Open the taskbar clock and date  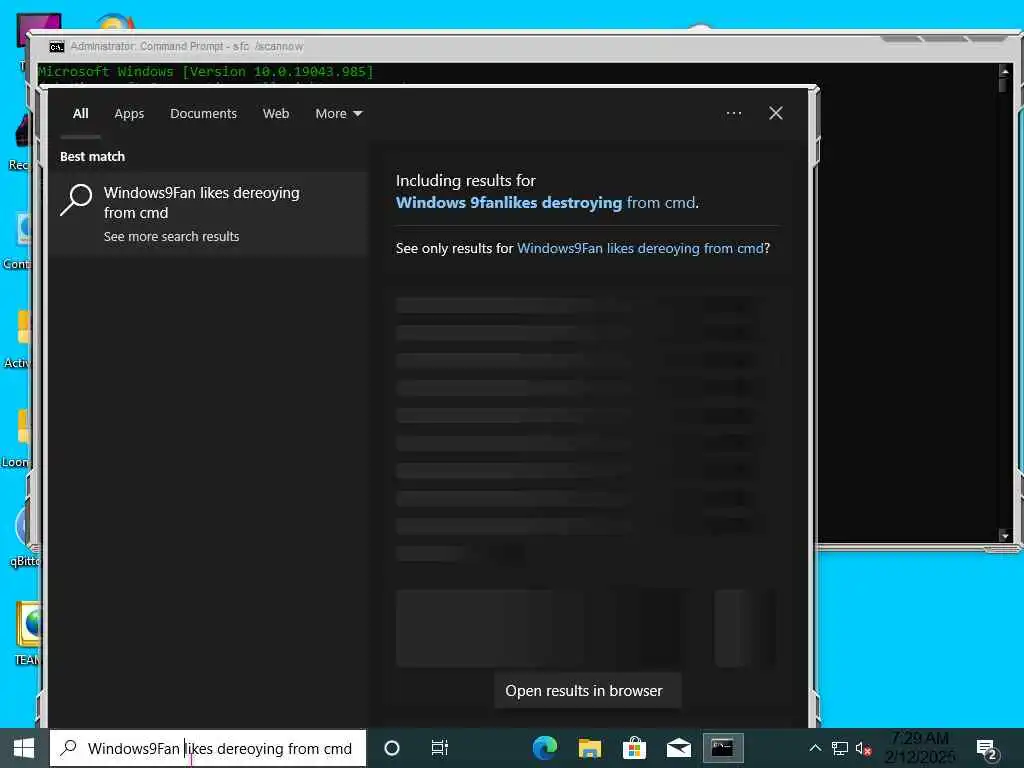click(x=920, y=748)
